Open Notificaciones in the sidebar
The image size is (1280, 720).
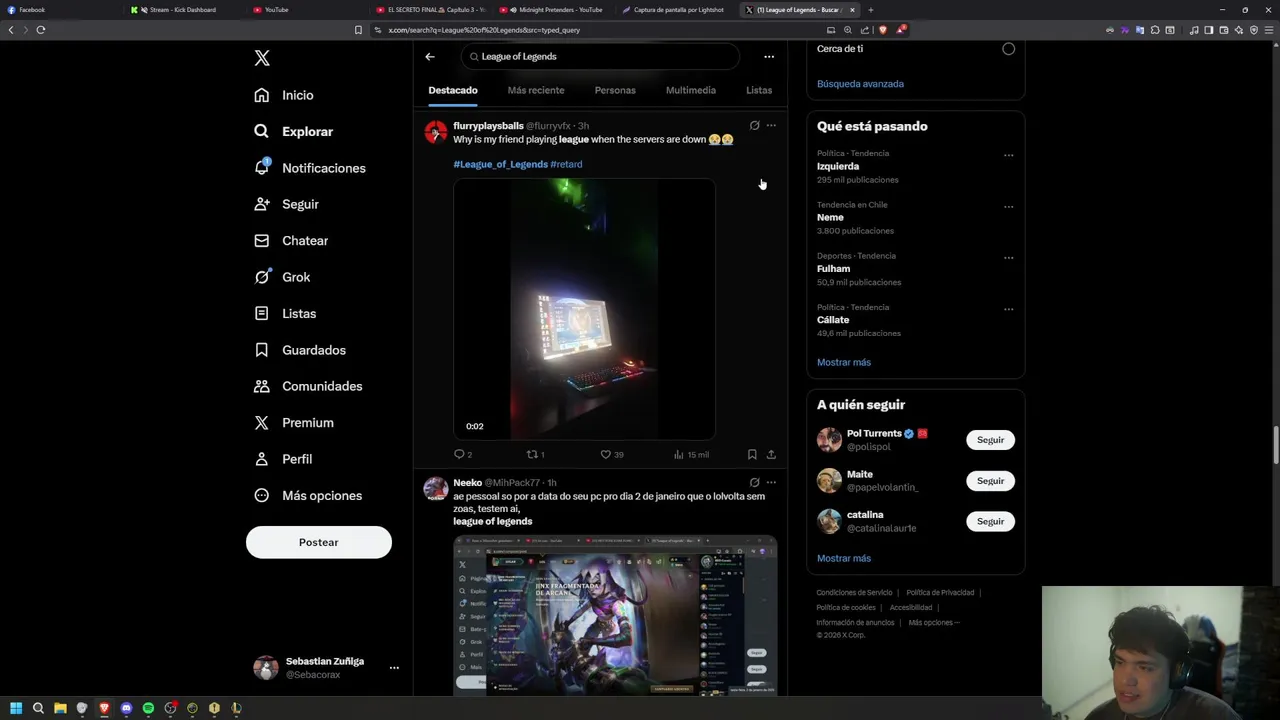[309, 168]
